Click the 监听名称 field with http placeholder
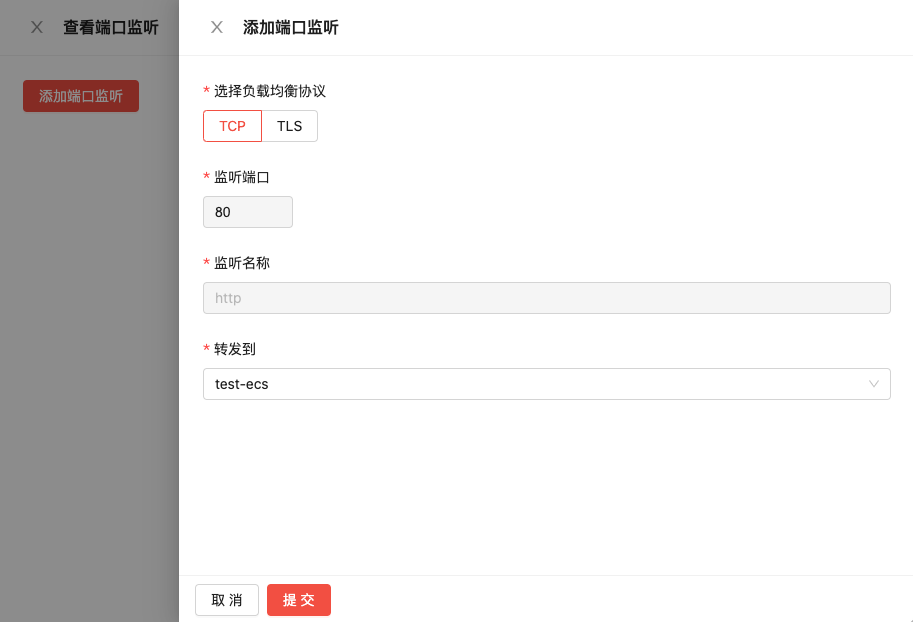 coord(546,298)
